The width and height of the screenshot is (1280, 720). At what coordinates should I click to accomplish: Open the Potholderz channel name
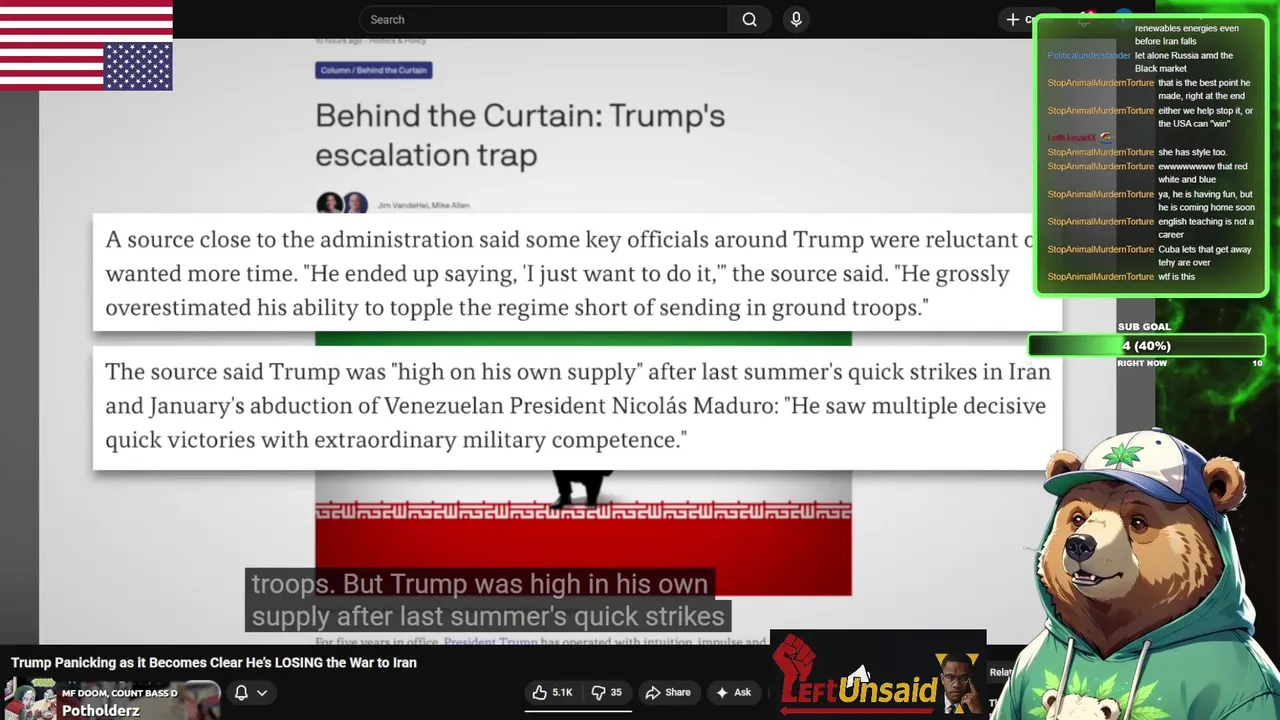click(x=100, y=710)
